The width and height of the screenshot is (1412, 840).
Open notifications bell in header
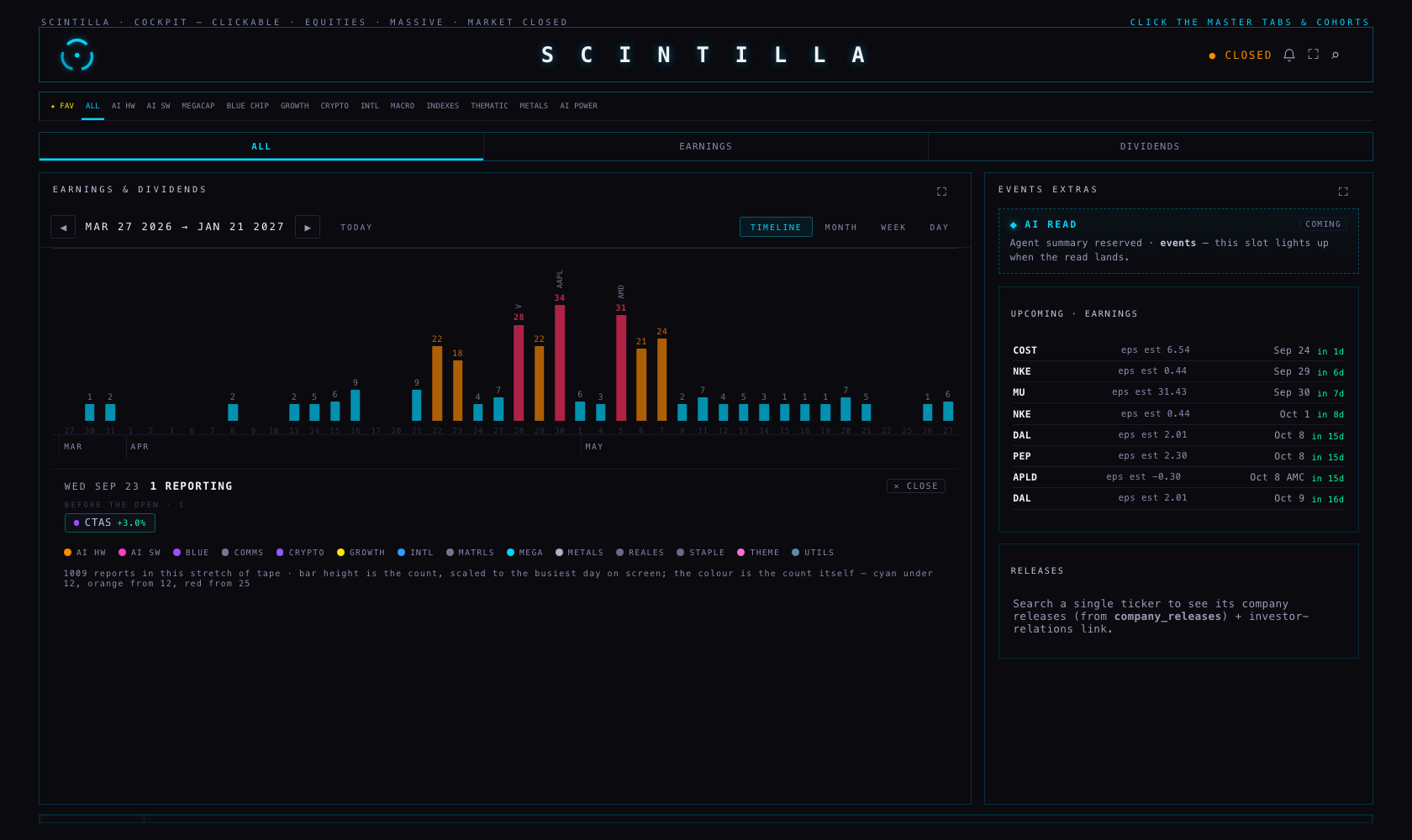(1289, 55)
